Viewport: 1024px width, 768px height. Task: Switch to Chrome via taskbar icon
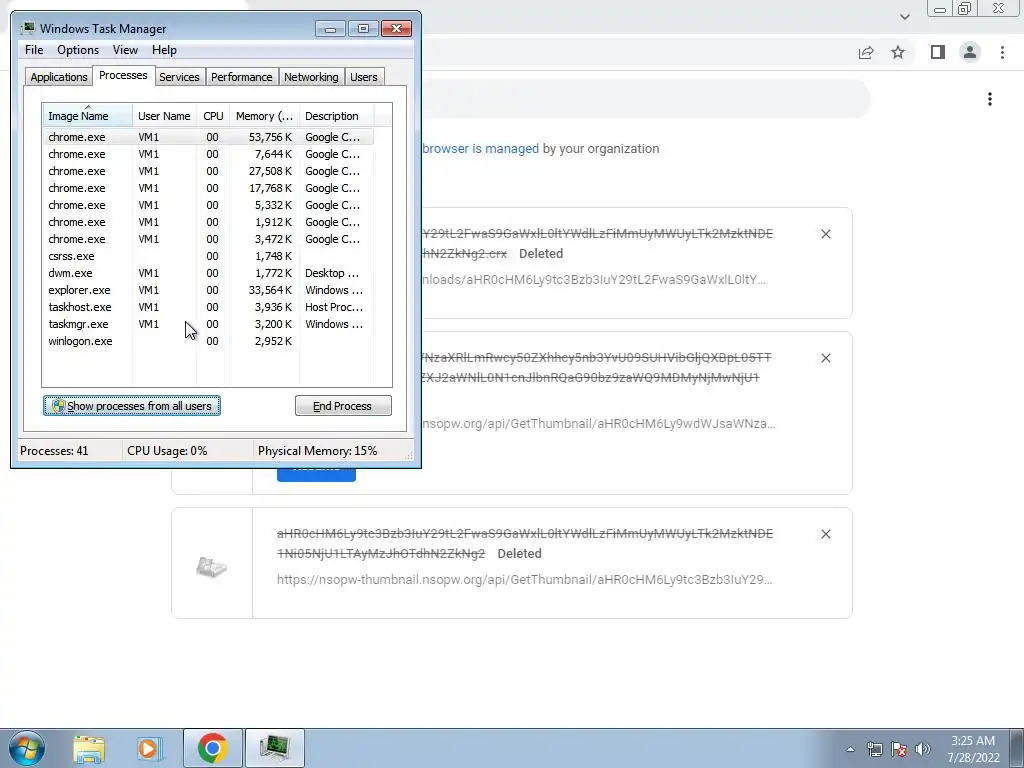[212, 748]
